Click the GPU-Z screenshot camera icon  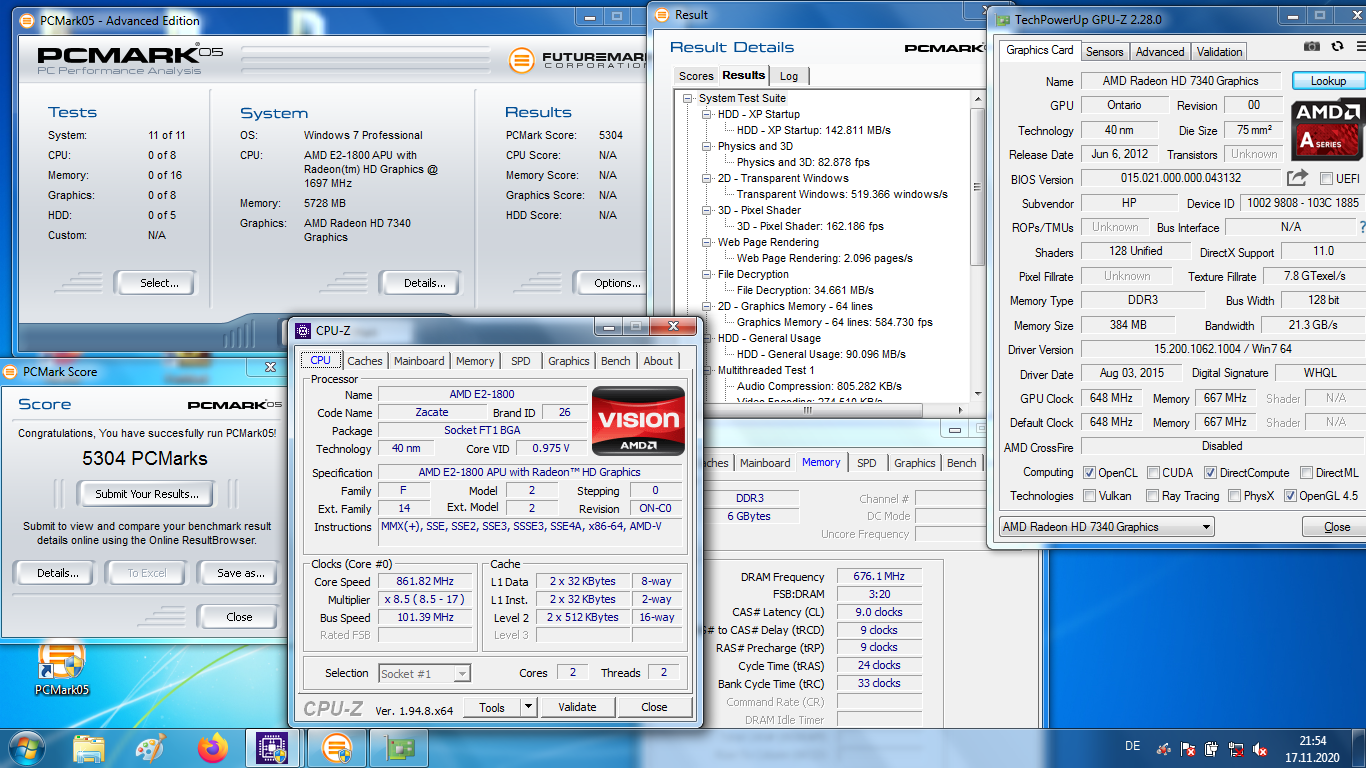(1311, 46)
